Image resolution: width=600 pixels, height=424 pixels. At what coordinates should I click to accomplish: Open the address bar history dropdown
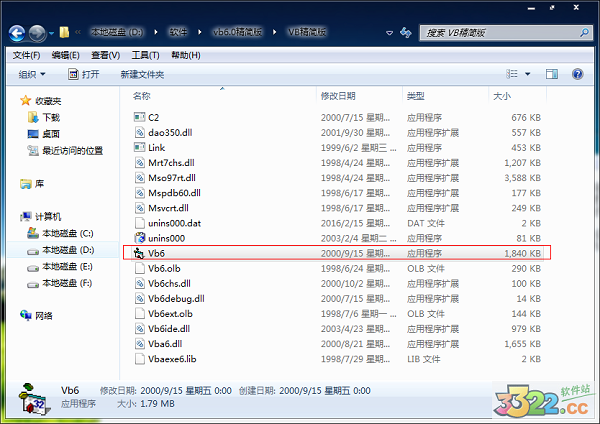(x=390, y=33)
